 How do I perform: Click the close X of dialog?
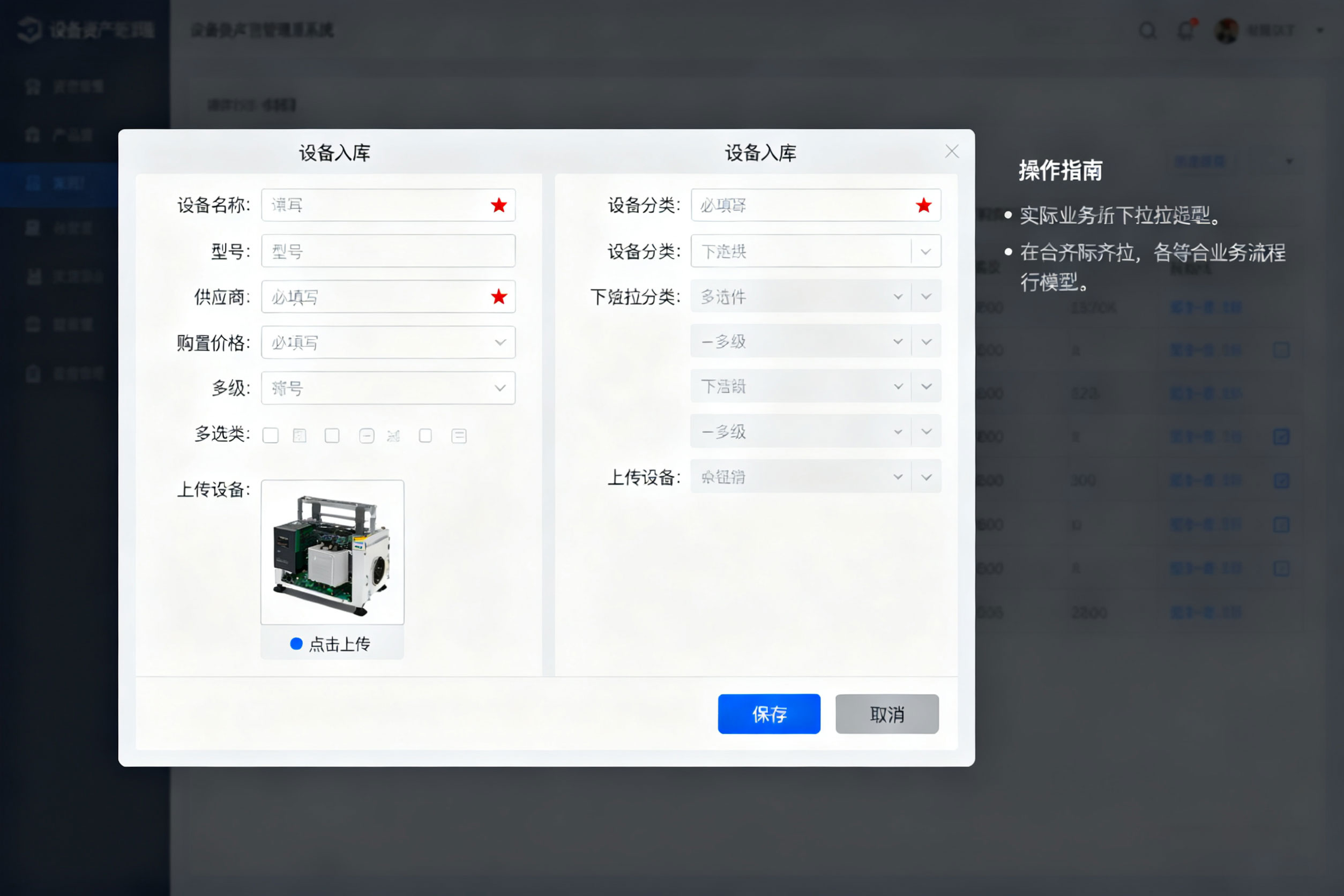coord(951,152)
